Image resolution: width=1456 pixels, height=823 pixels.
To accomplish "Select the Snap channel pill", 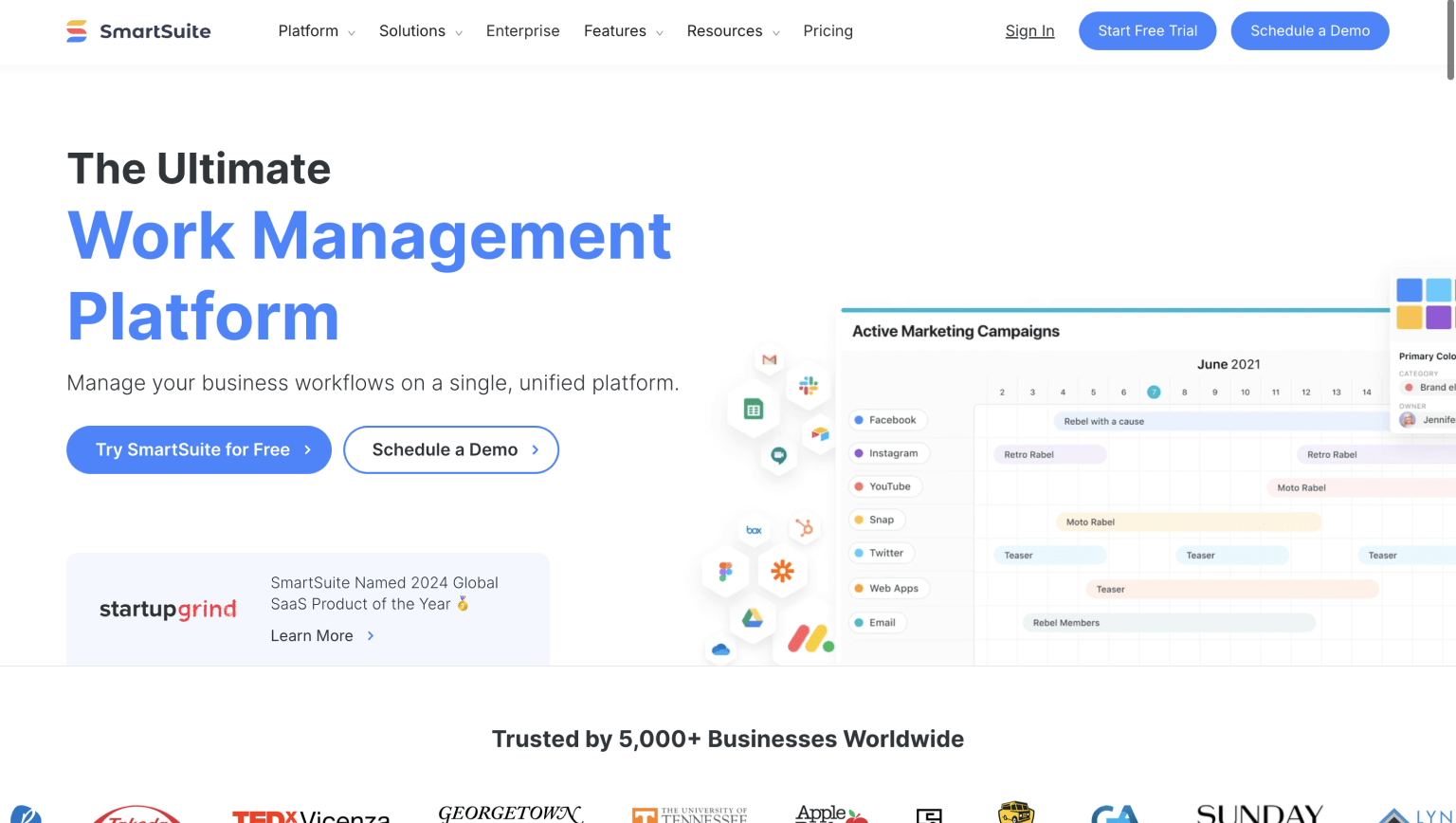I will [x=875, y=520].
